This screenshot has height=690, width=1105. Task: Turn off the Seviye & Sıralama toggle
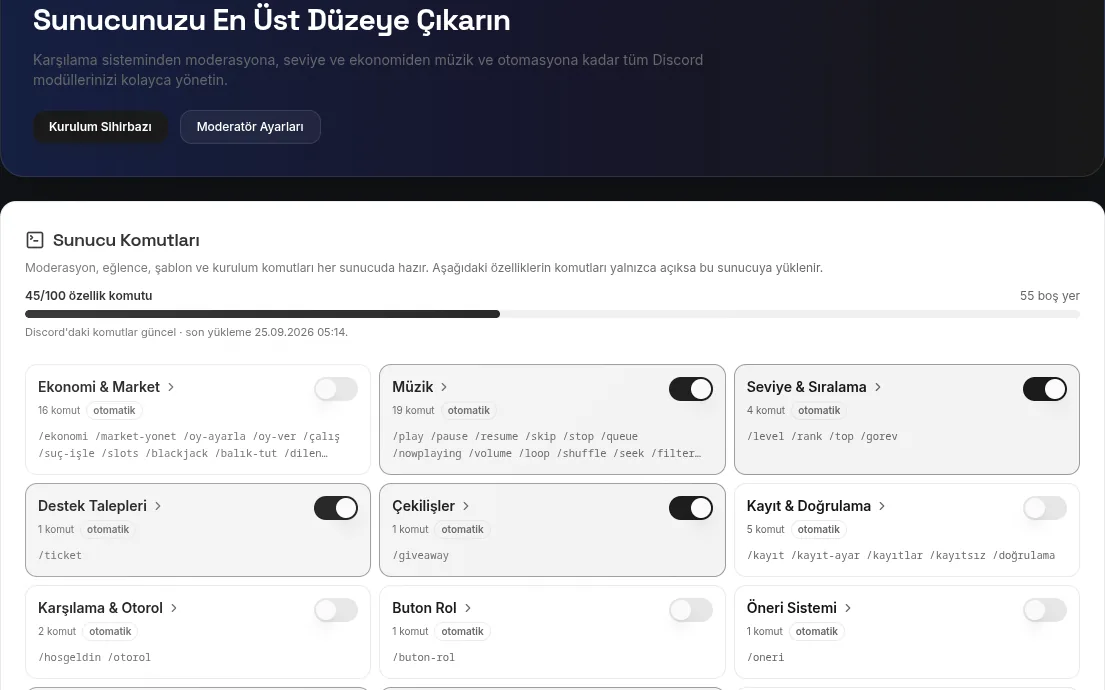[x=1044, y=389]
